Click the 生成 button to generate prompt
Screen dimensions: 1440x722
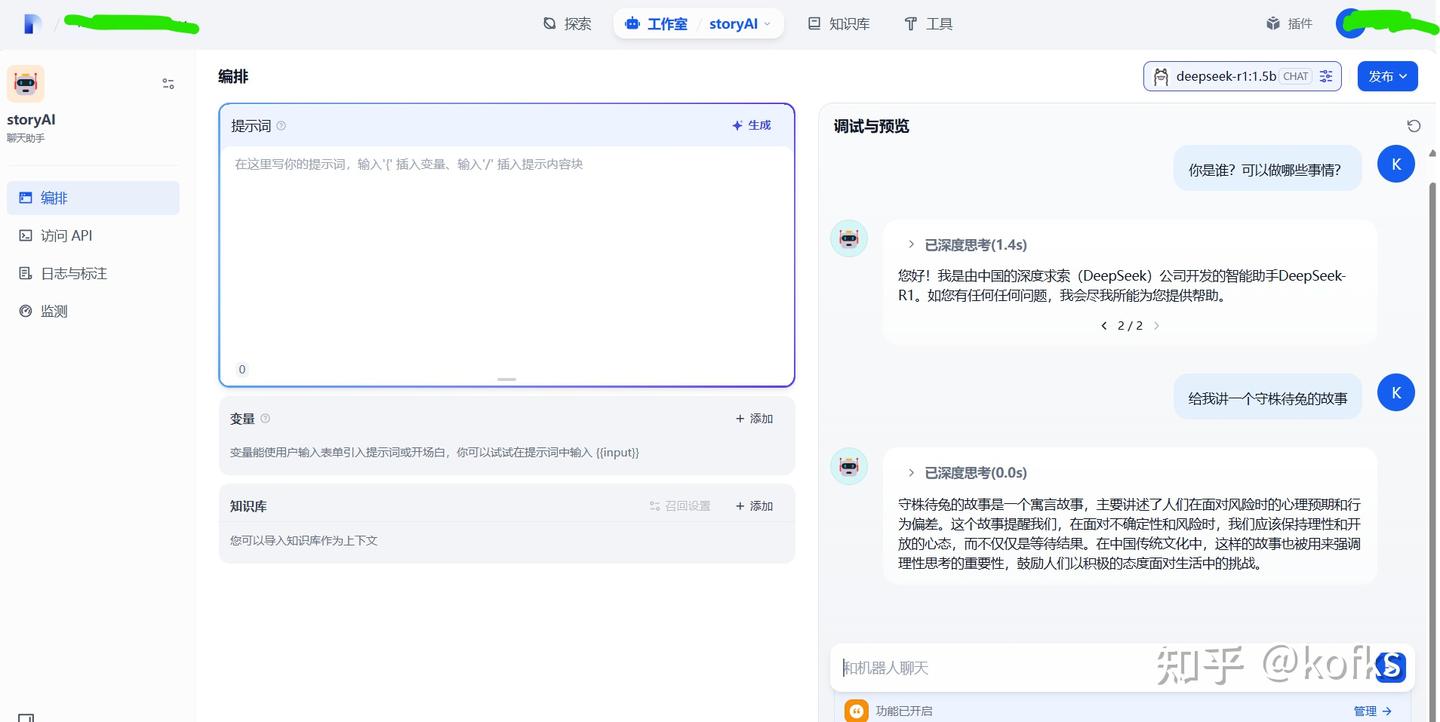pos(751,124)
